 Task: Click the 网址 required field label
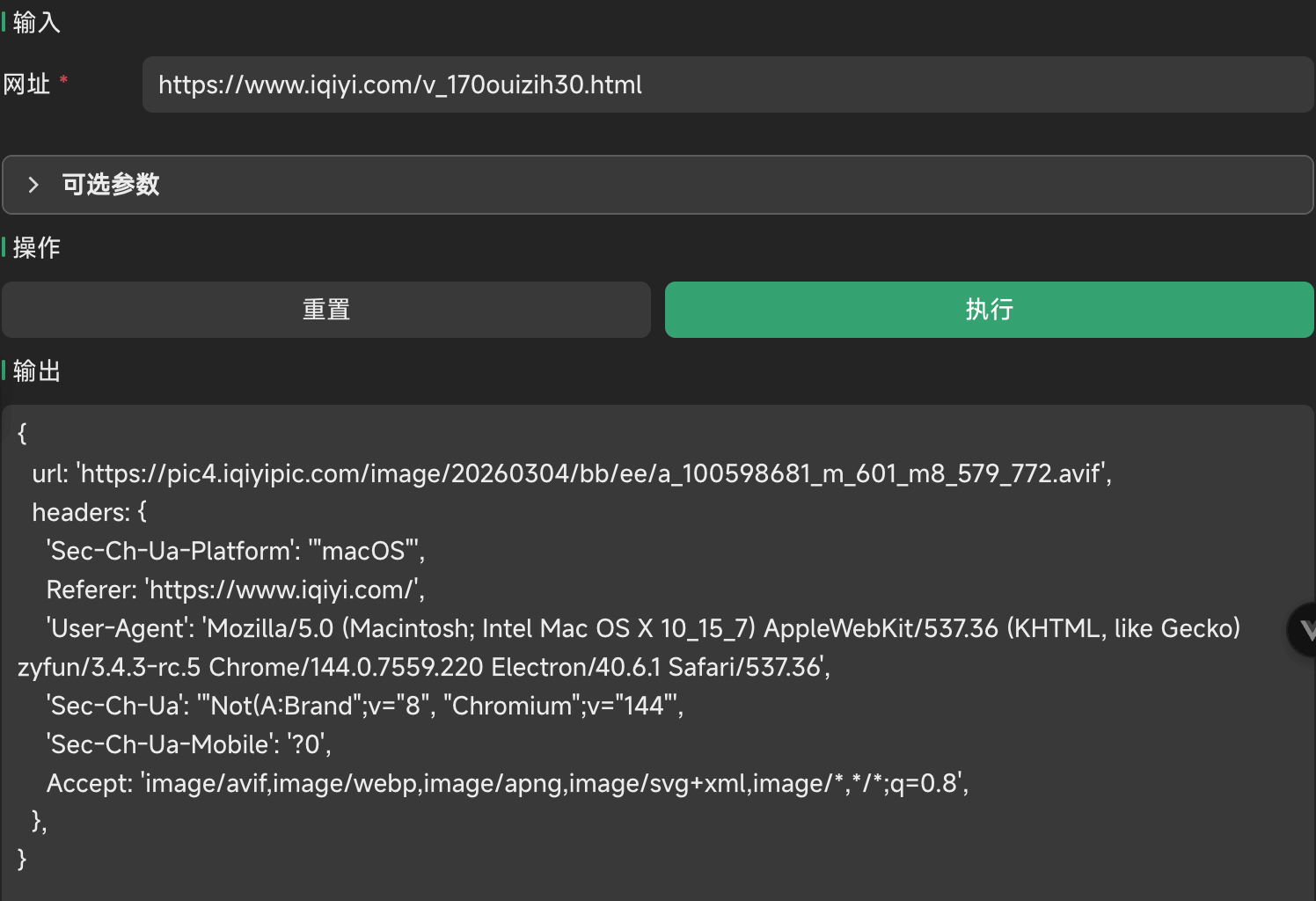coord(26,84)
